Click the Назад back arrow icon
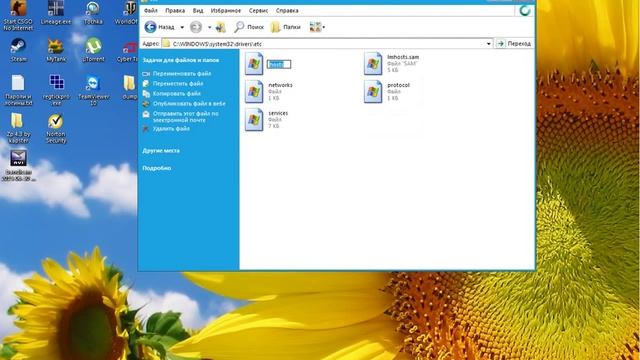Screen dimensions: 640x360 coord(150,27)
